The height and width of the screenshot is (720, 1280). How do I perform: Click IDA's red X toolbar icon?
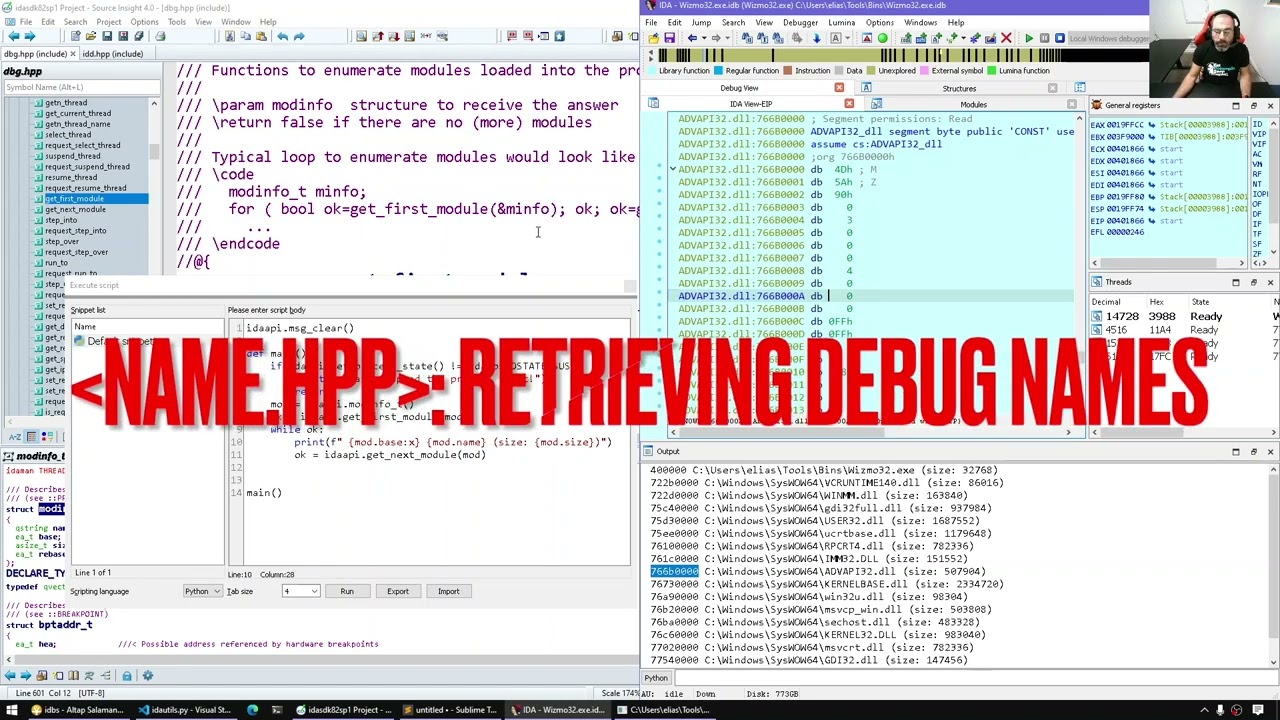click(x=1006, y=38)
